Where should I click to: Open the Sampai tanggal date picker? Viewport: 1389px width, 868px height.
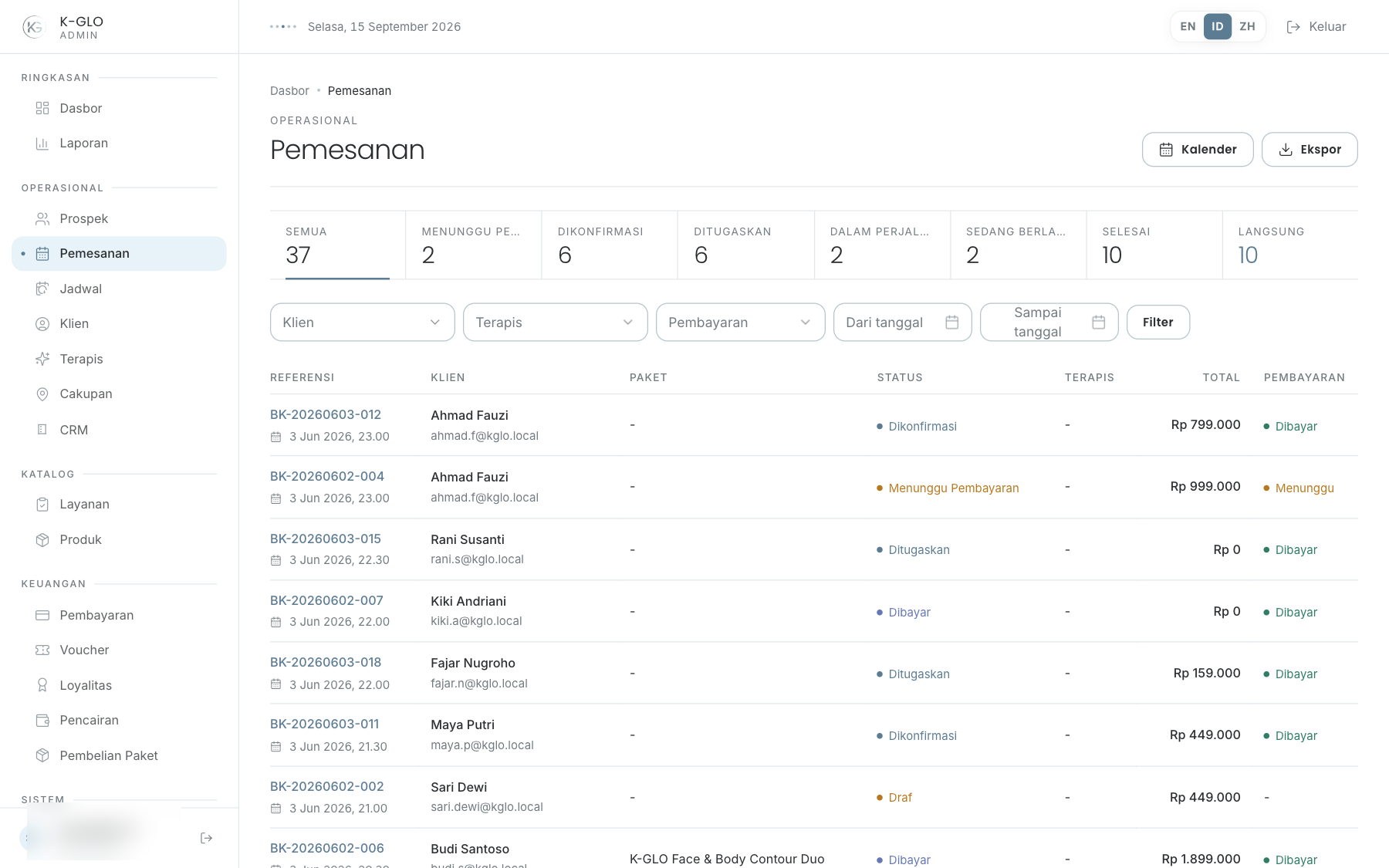tap(1049, 322)
